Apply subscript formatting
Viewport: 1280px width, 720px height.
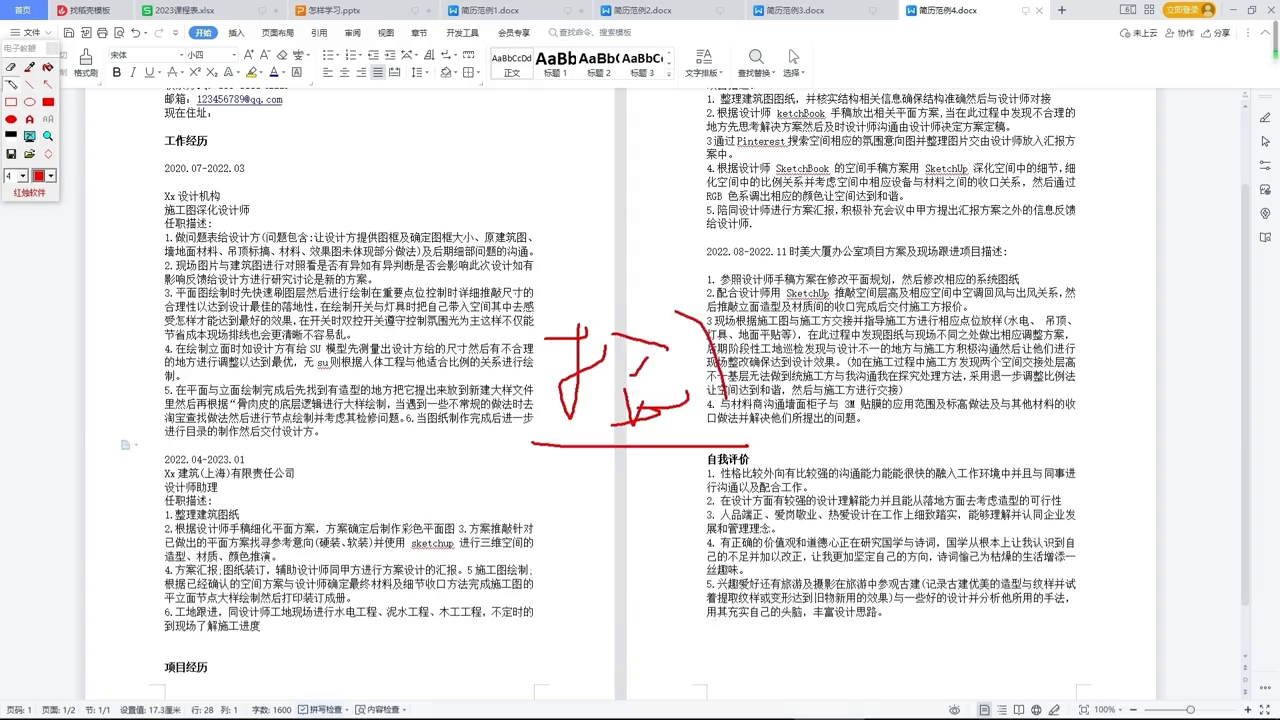click(x=212, y=72)
